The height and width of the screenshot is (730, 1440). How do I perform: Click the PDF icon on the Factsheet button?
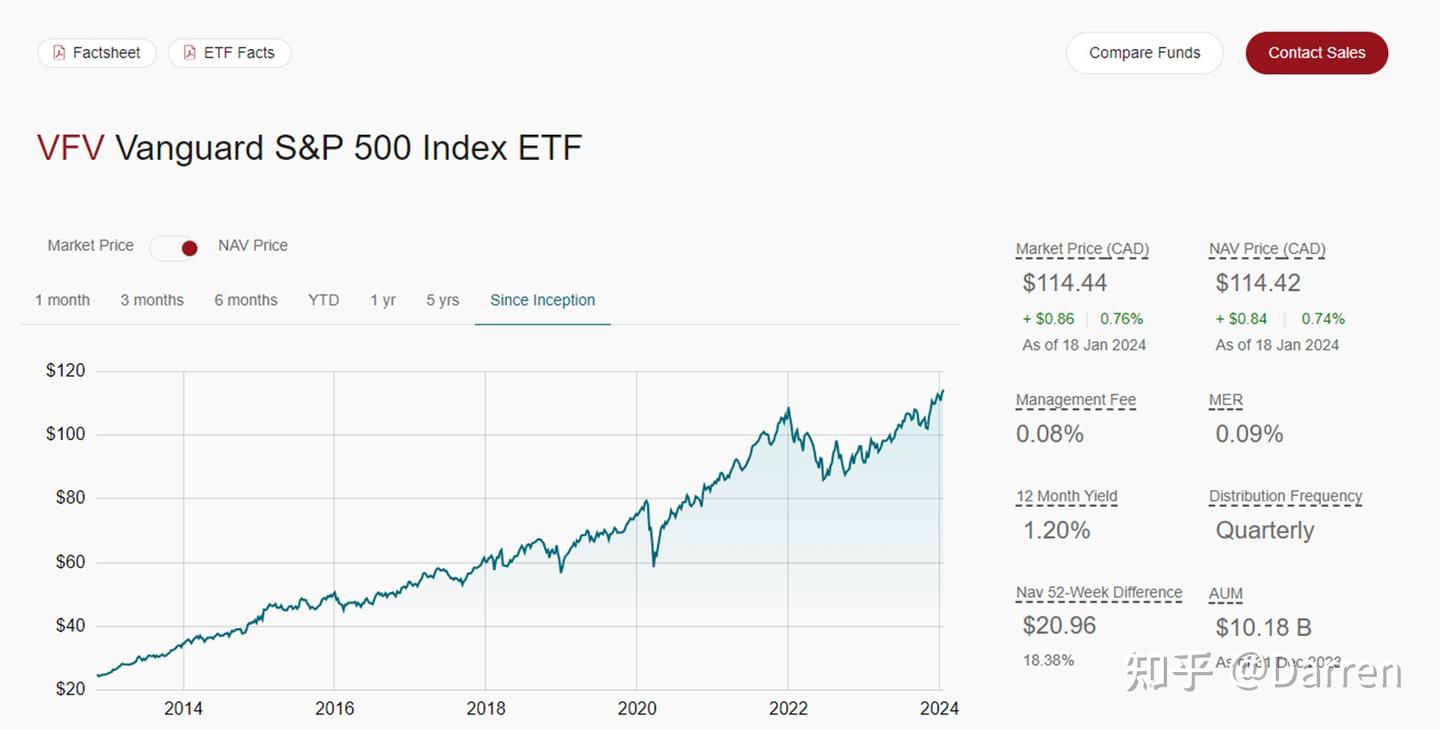(x=60, y=52)
